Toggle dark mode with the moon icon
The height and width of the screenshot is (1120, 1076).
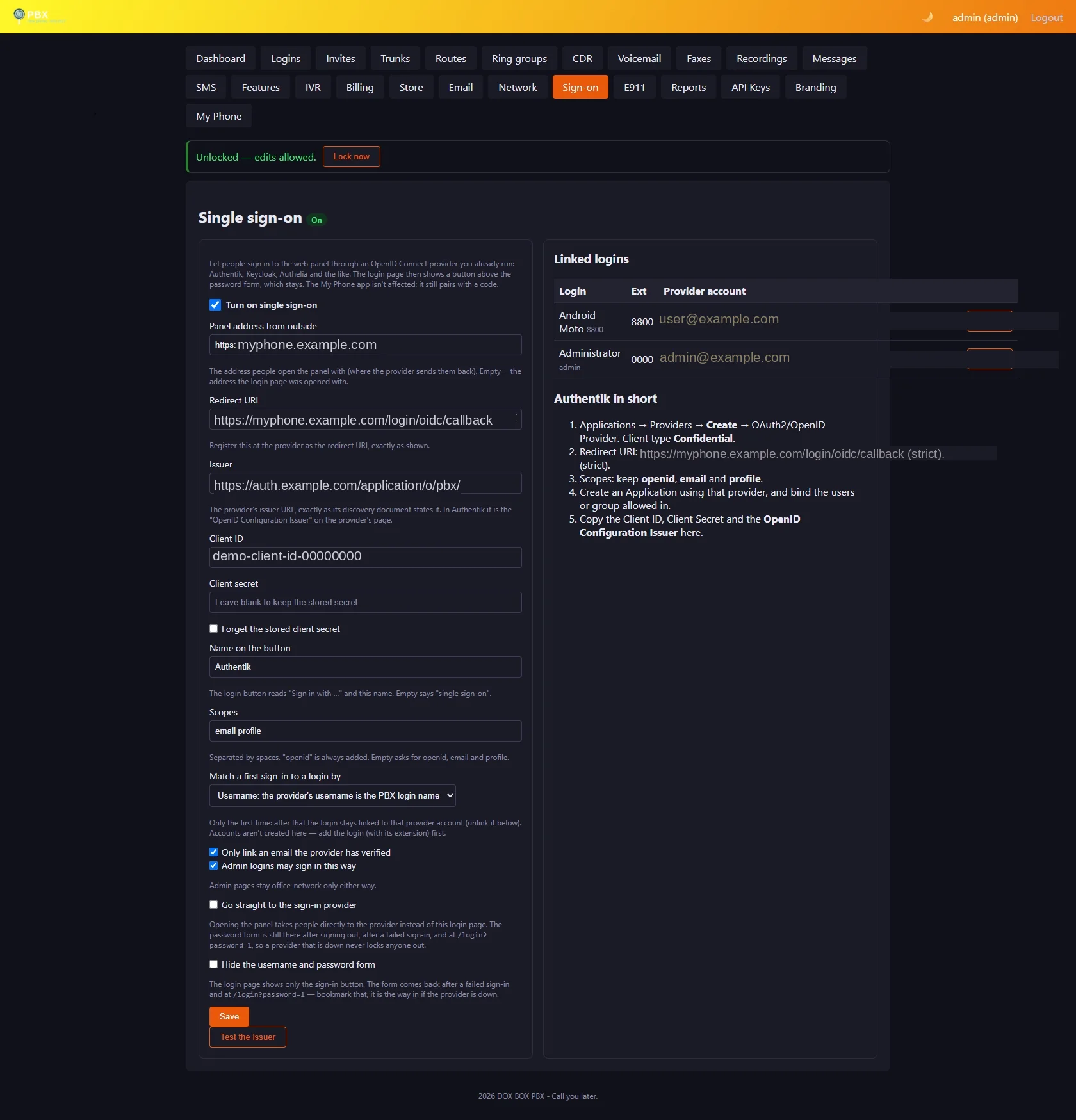point(927,17)
